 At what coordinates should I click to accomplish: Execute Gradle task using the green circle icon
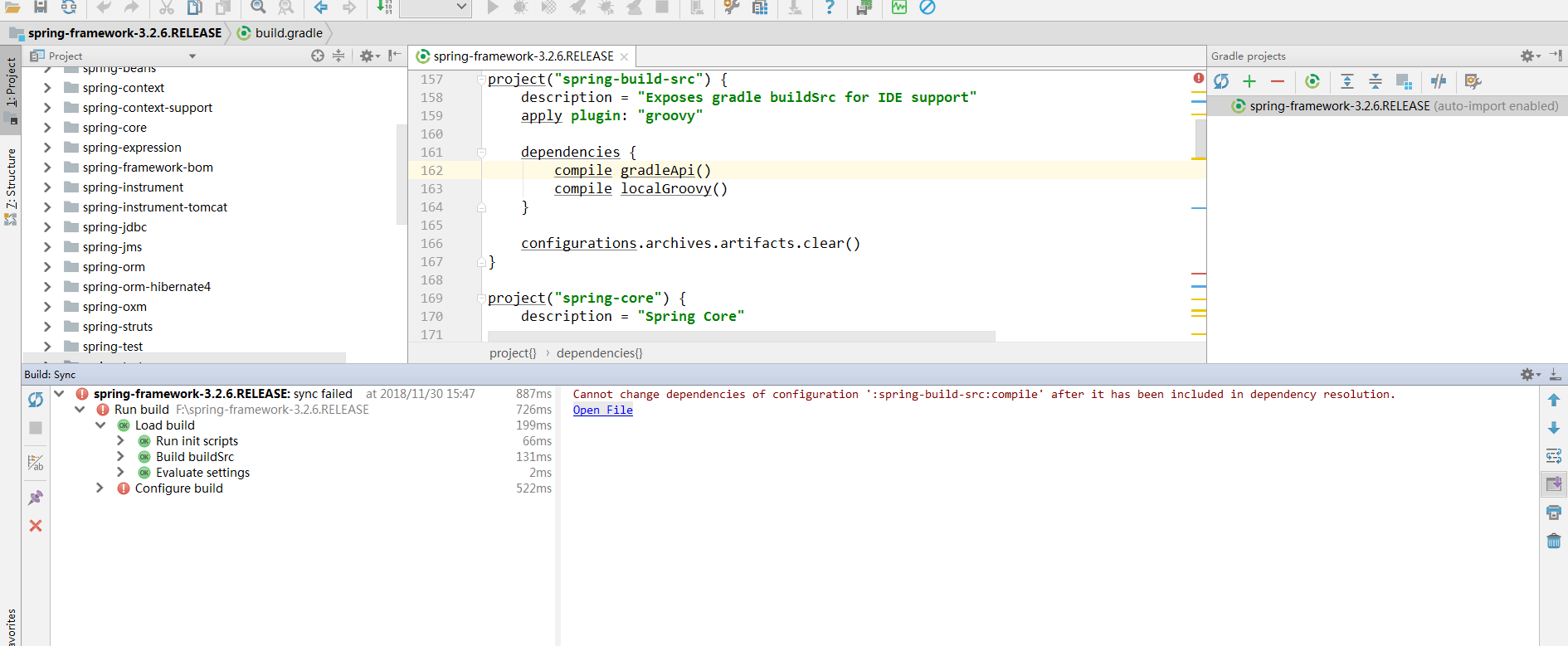[x=1312, y=81]
